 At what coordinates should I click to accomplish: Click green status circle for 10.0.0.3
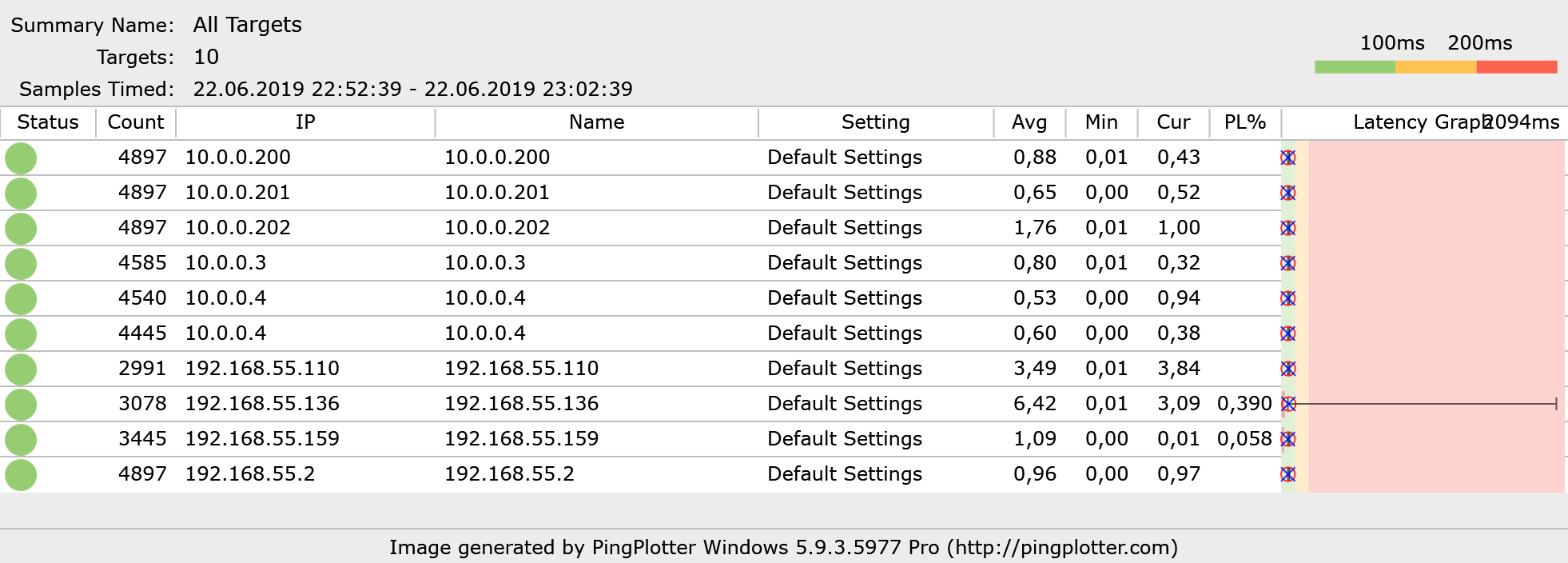pos(21,264)
